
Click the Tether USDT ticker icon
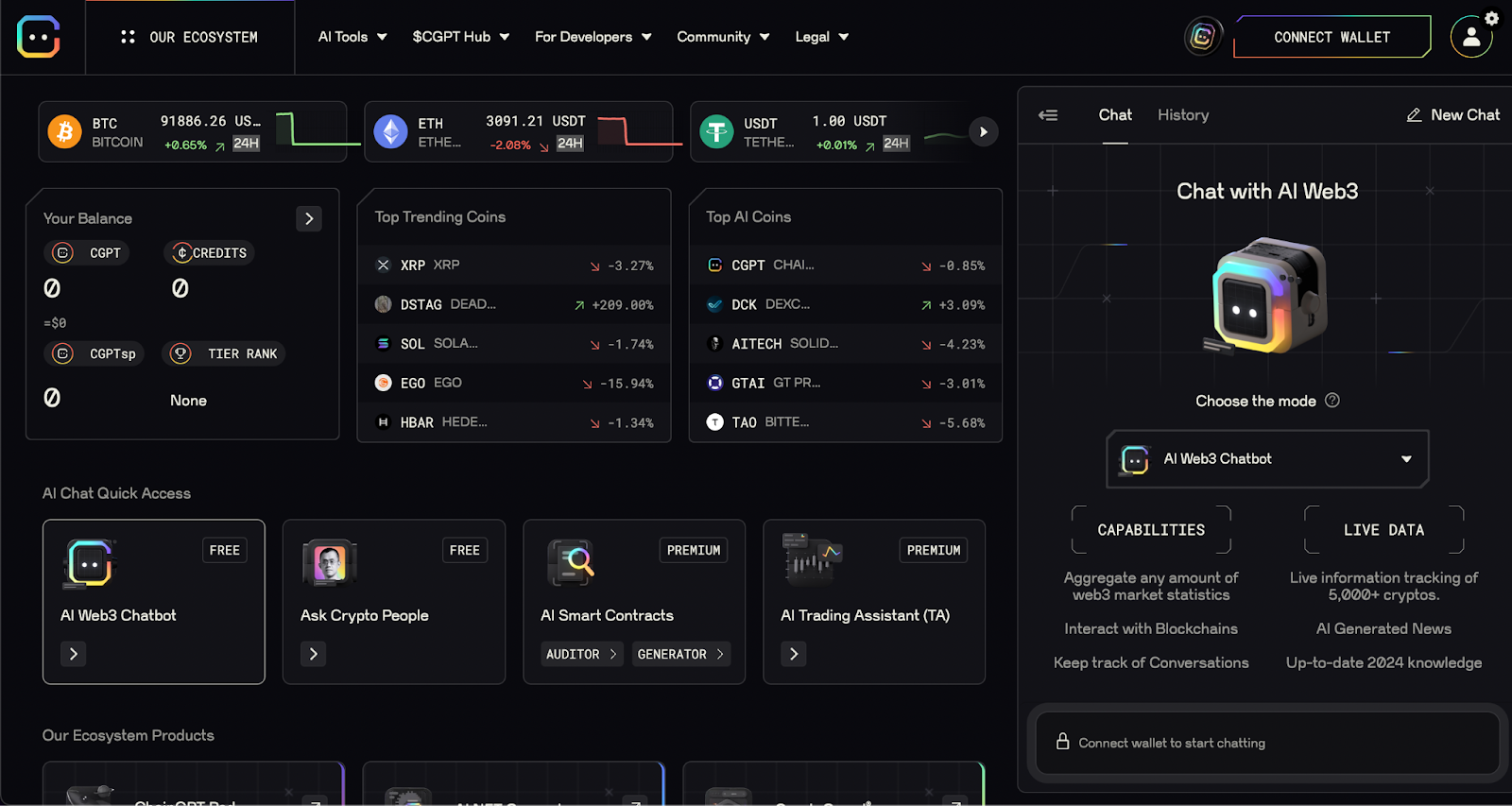click(x=716, y=131)
